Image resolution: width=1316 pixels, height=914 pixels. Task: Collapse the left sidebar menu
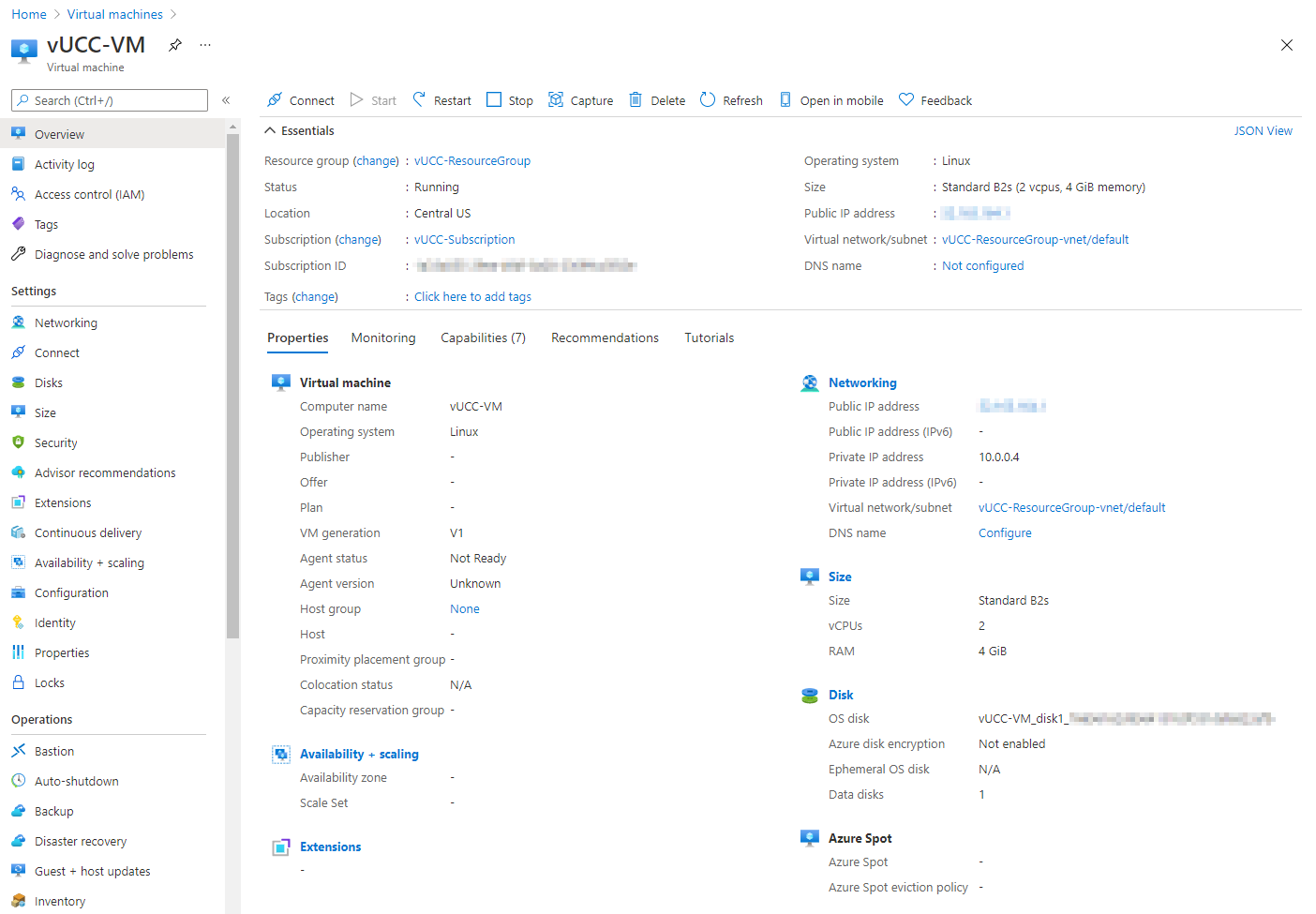click(226, 100)
